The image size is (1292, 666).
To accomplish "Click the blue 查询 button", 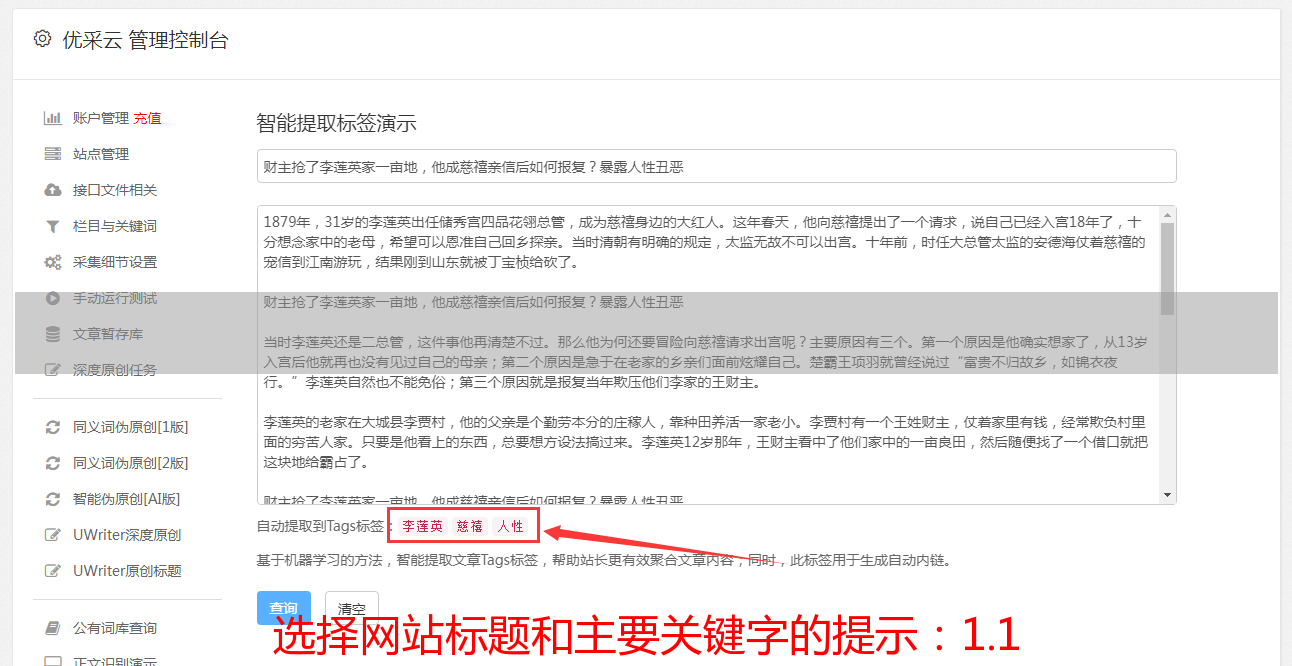I will click(x=284, y=608).
